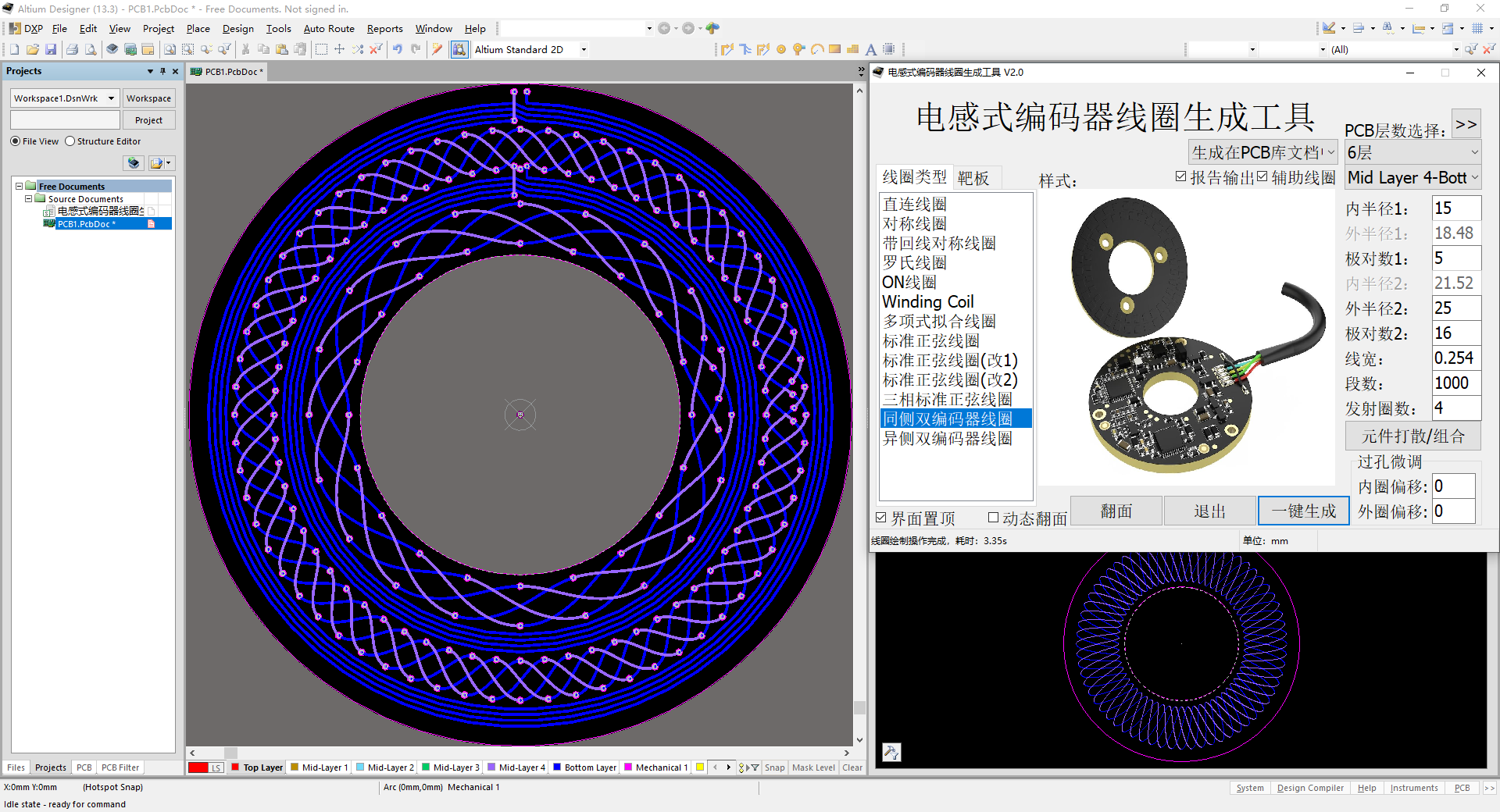Click the Workspace button in Projects panel
The height and width of the screenshot is (812, 1500).
coord(148,98)
